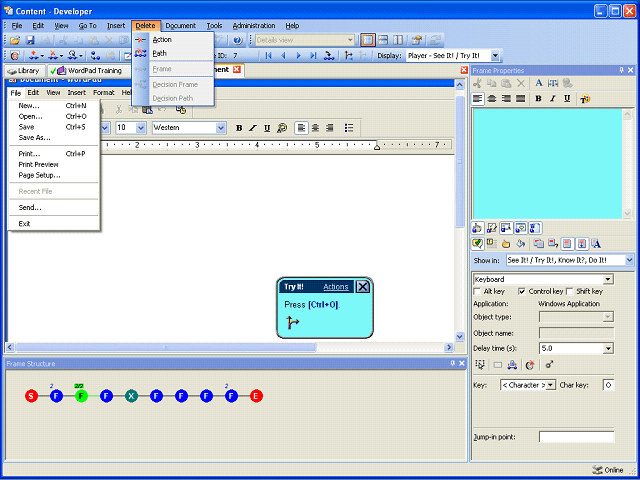This screenshot has width=640, height=480.
Task: Go to the last frame navigation arrow
Action: tap(313, 56)
